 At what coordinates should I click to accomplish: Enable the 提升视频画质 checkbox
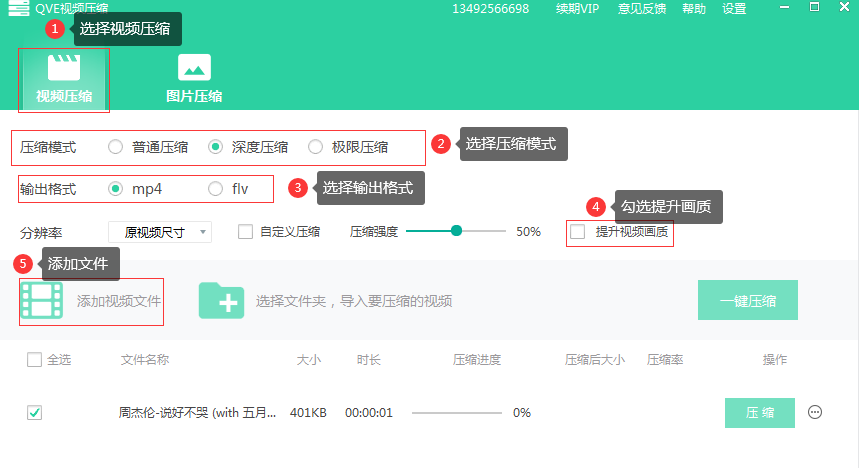pos(577,232)
